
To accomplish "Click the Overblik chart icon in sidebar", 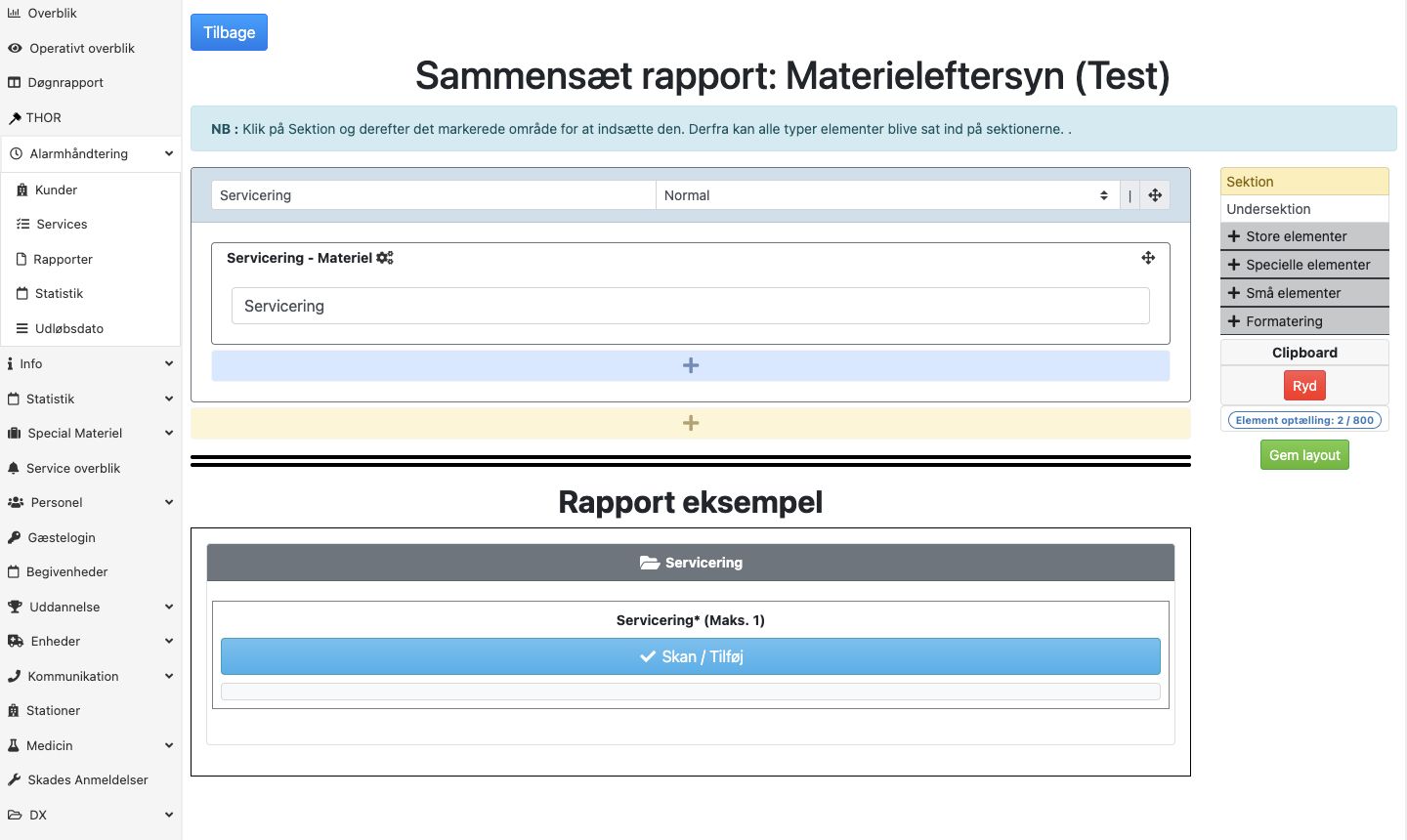I will (14, 14).
